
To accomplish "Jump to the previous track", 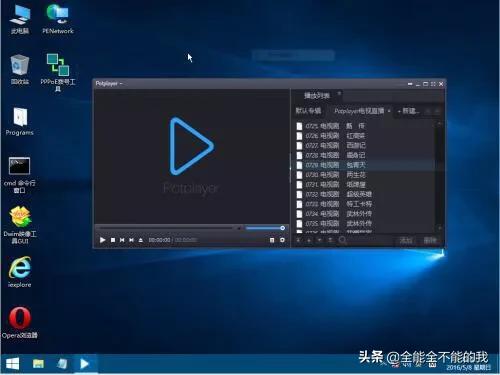I will (122, 240).
